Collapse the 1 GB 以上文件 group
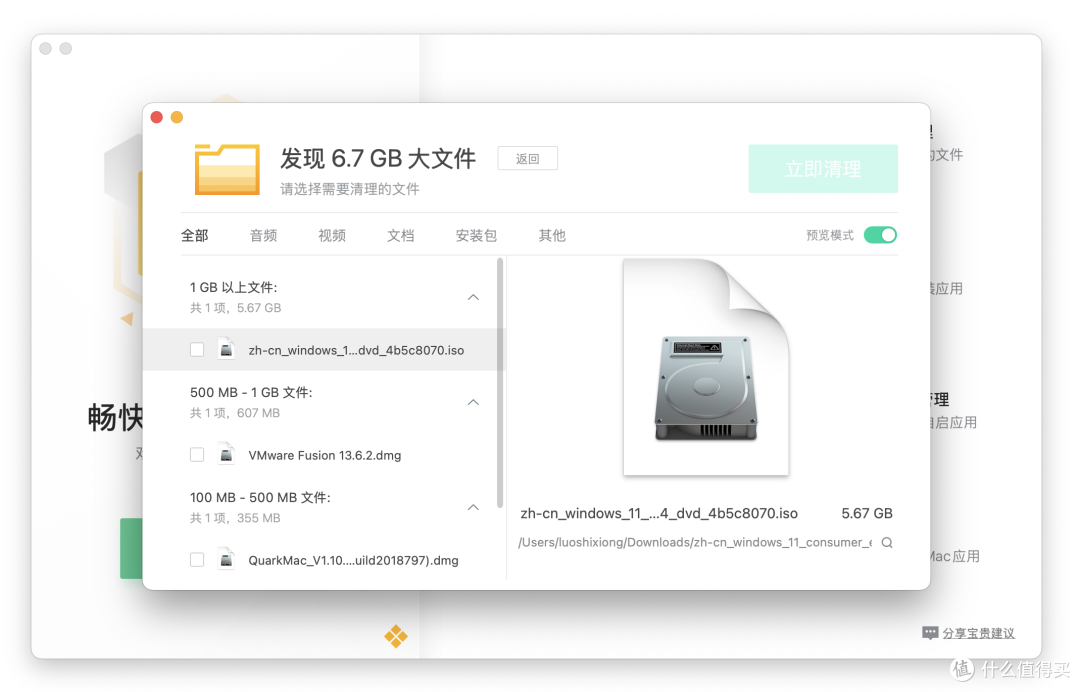This screenshot has height=692, width=1080. click(473, 297)
